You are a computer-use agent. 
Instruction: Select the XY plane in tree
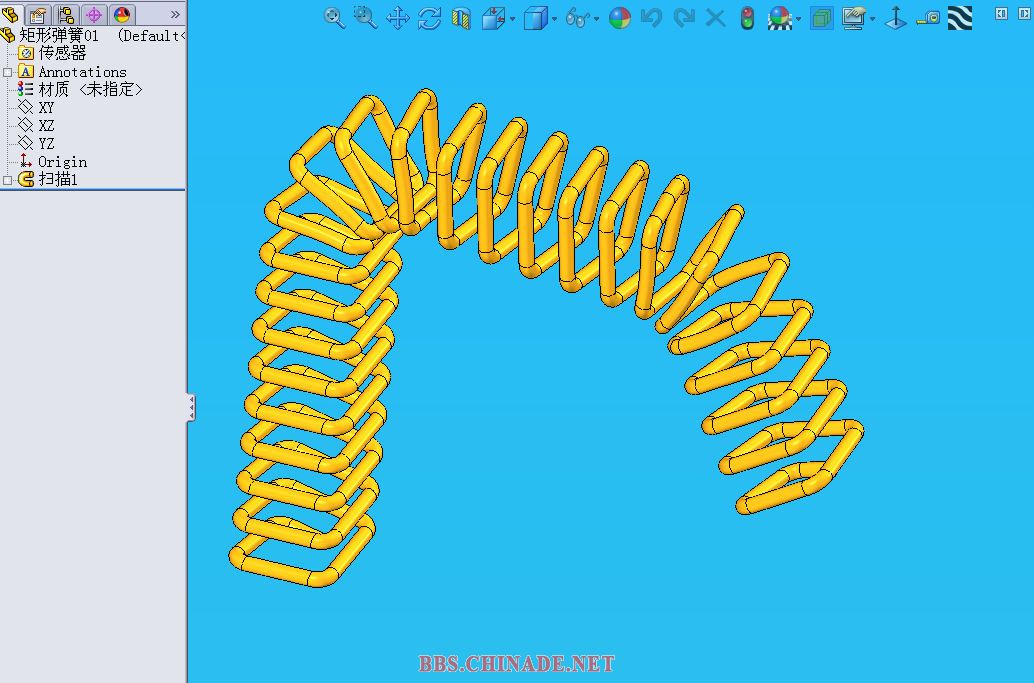46,107
